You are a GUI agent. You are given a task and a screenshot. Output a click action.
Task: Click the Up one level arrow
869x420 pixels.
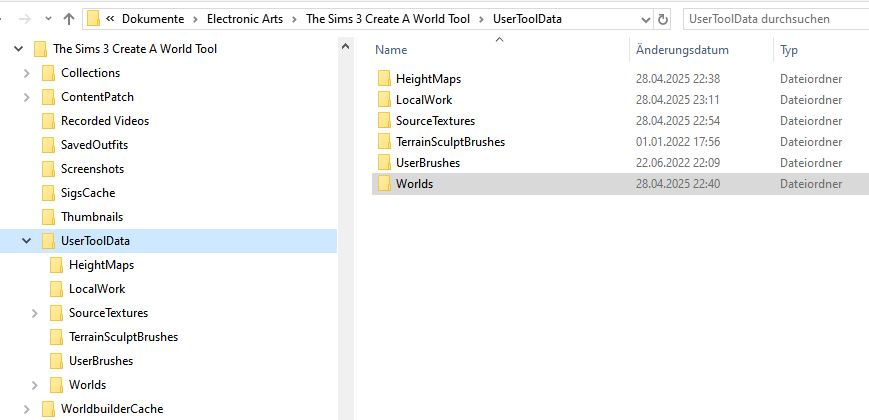(68, 19)
